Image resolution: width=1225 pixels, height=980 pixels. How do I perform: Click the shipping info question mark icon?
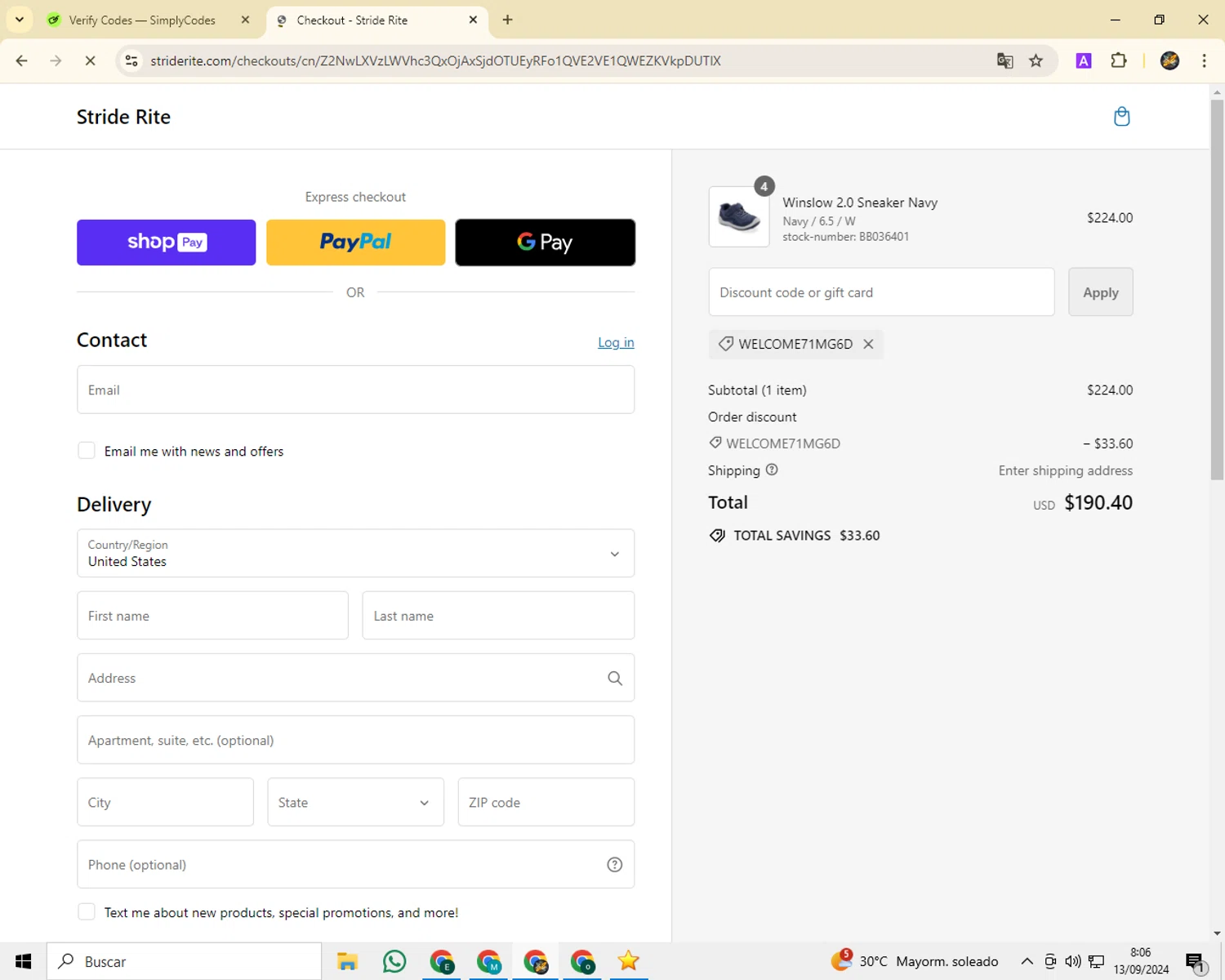pyautogui.click(x=772, y=470)
